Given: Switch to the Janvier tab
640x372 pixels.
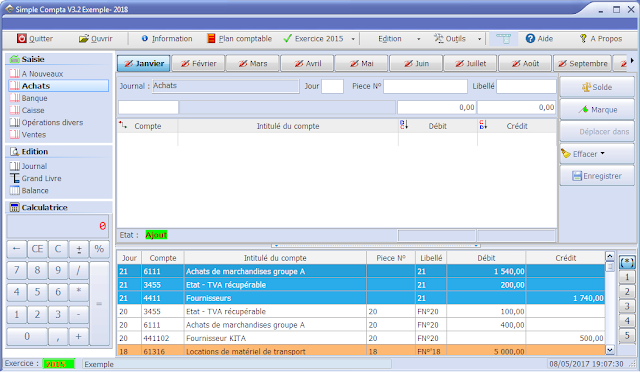Looking at the screenshot, I should [144, 63].
